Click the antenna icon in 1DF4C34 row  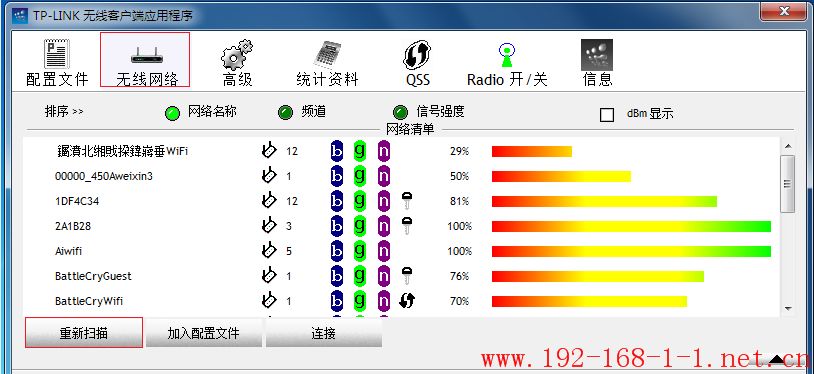(268, 201)
